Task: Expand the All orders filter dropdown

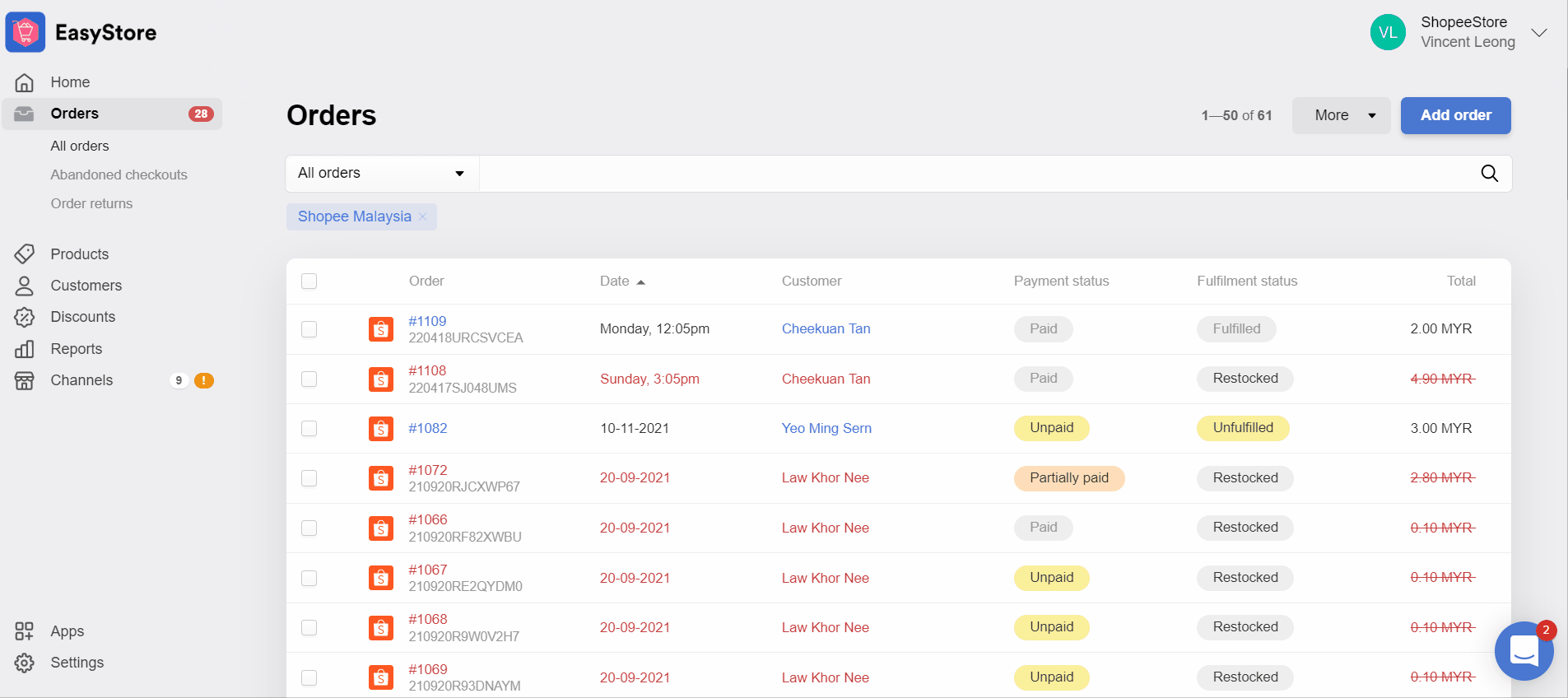Action: [x=382, y=174]
